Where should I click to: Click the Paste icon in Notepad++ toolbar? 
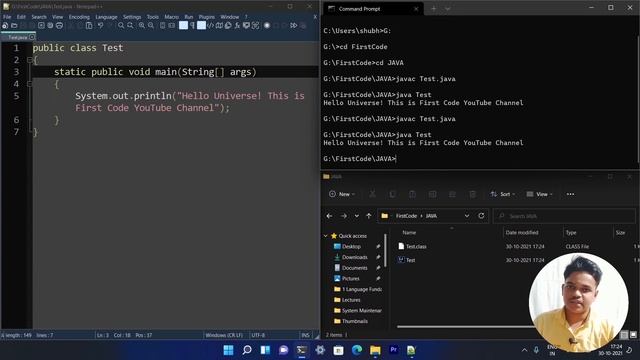(89, 25)
